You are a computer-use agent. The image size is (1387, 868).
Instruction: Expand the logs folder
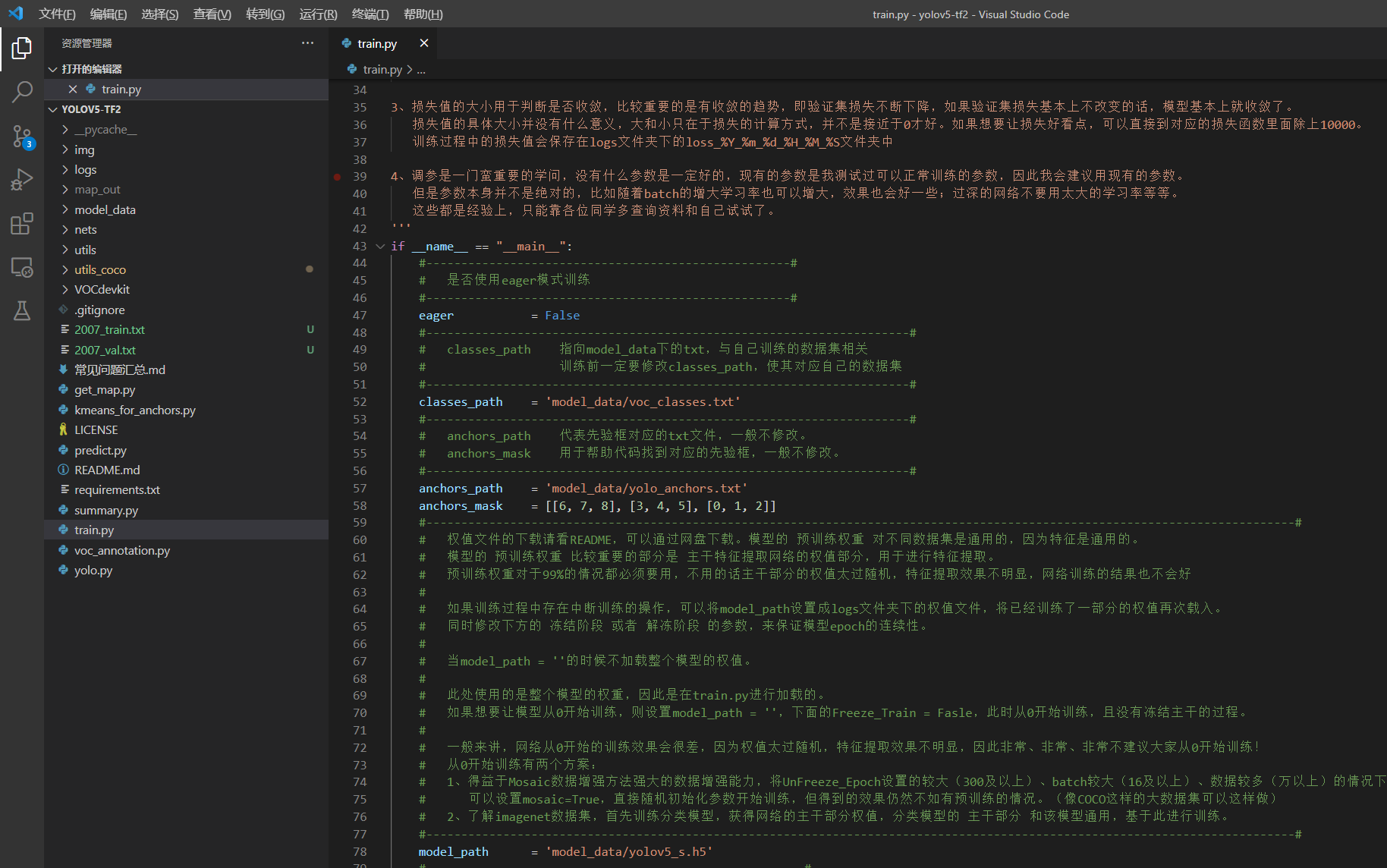click(65, 169)
